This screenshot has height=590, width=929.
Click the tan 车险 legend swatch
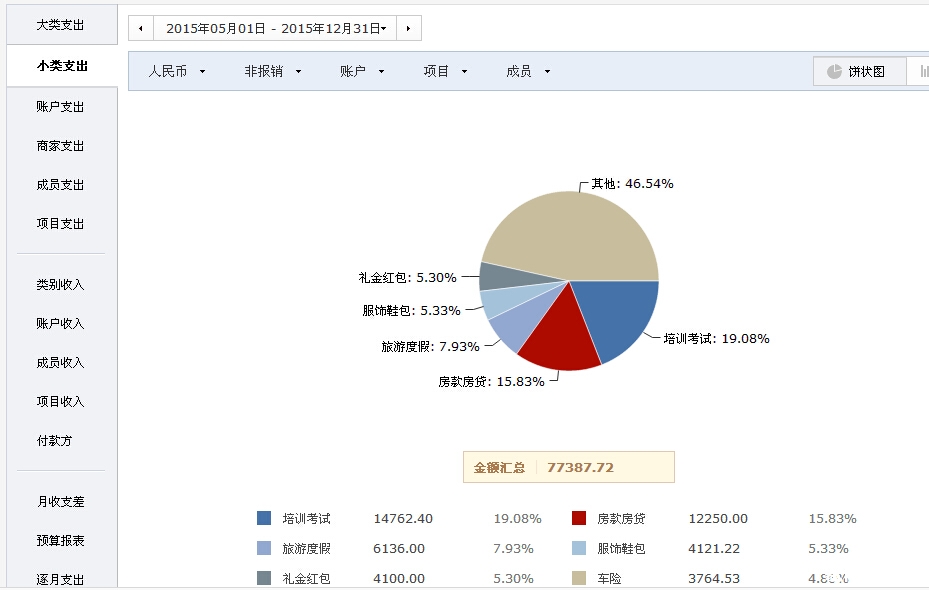pos(579,578)
